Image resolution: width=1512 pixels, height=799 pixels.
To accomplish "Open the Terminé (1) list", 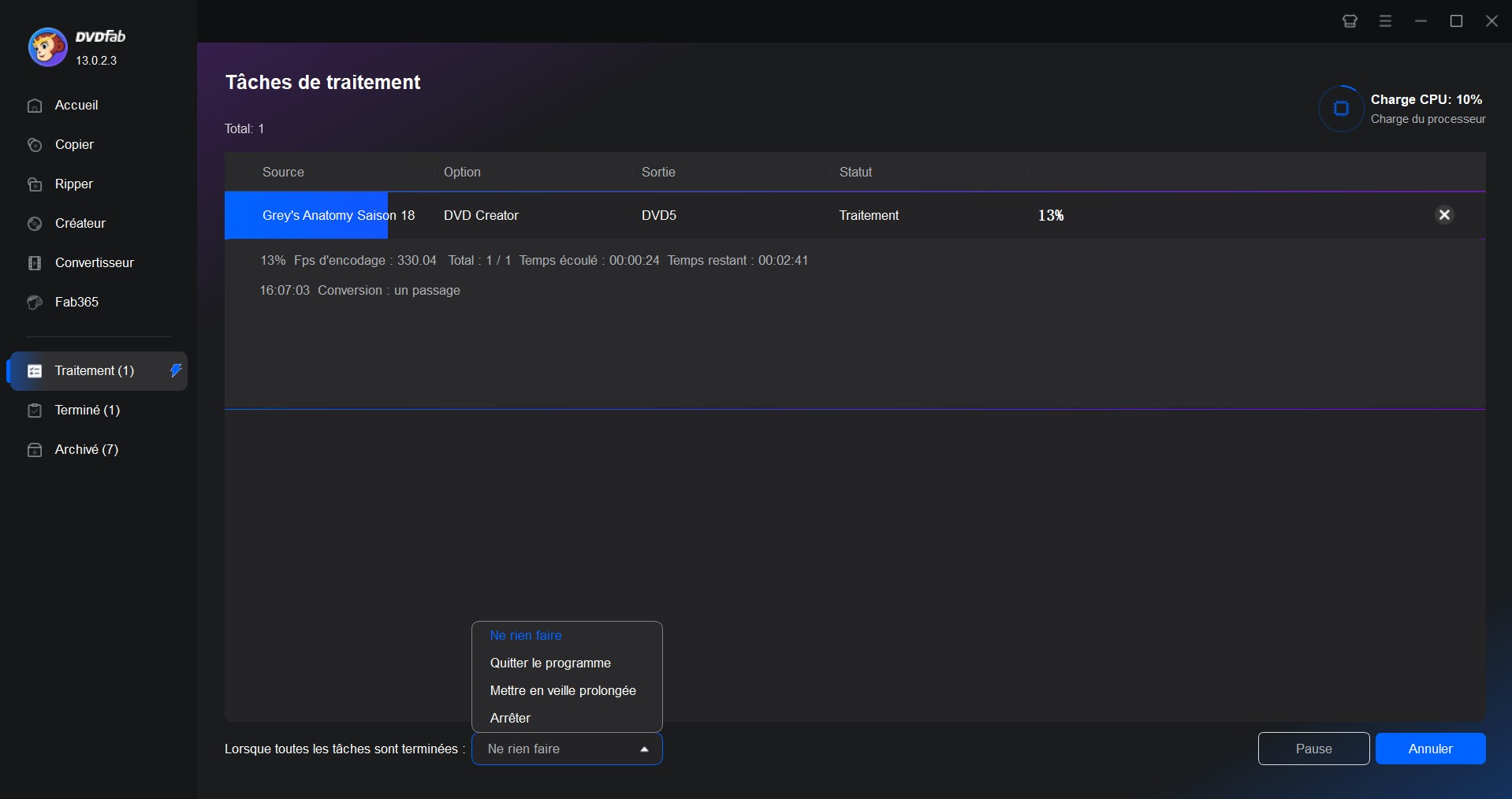I will coord(88,411).
